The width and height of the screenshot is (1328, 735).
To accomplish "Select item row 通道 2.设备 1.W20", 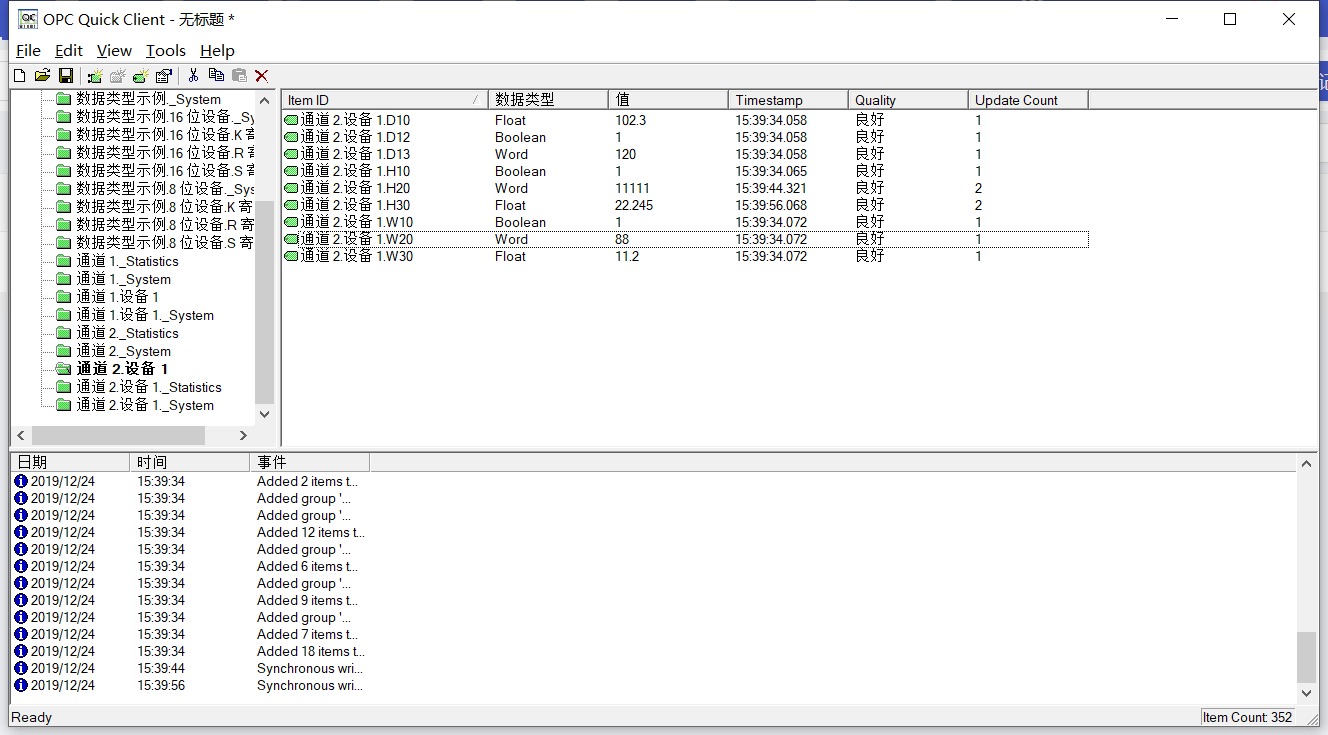I will pyautogui.click(x=685, y=239).
